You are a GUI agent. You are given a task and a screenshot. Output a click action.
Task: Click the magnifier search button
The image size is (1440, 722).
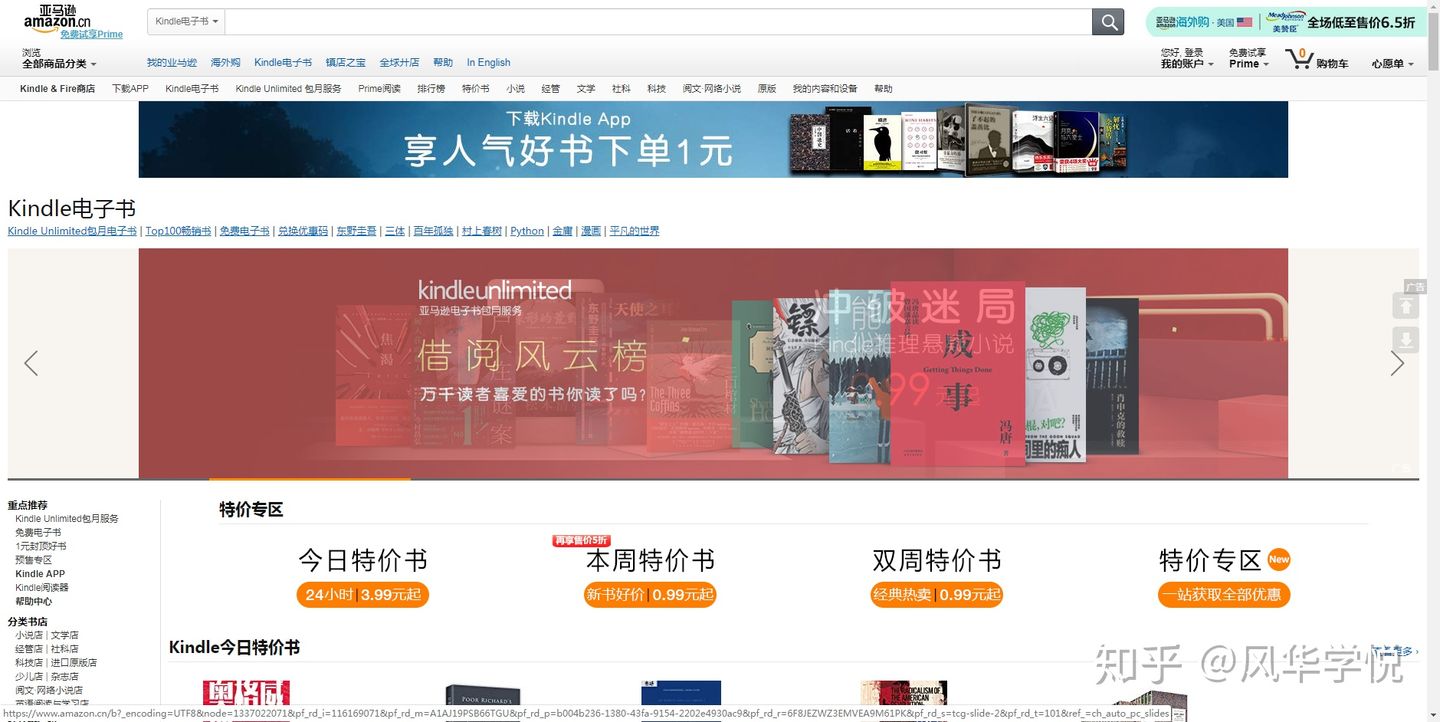click(x=1108, y=21)
